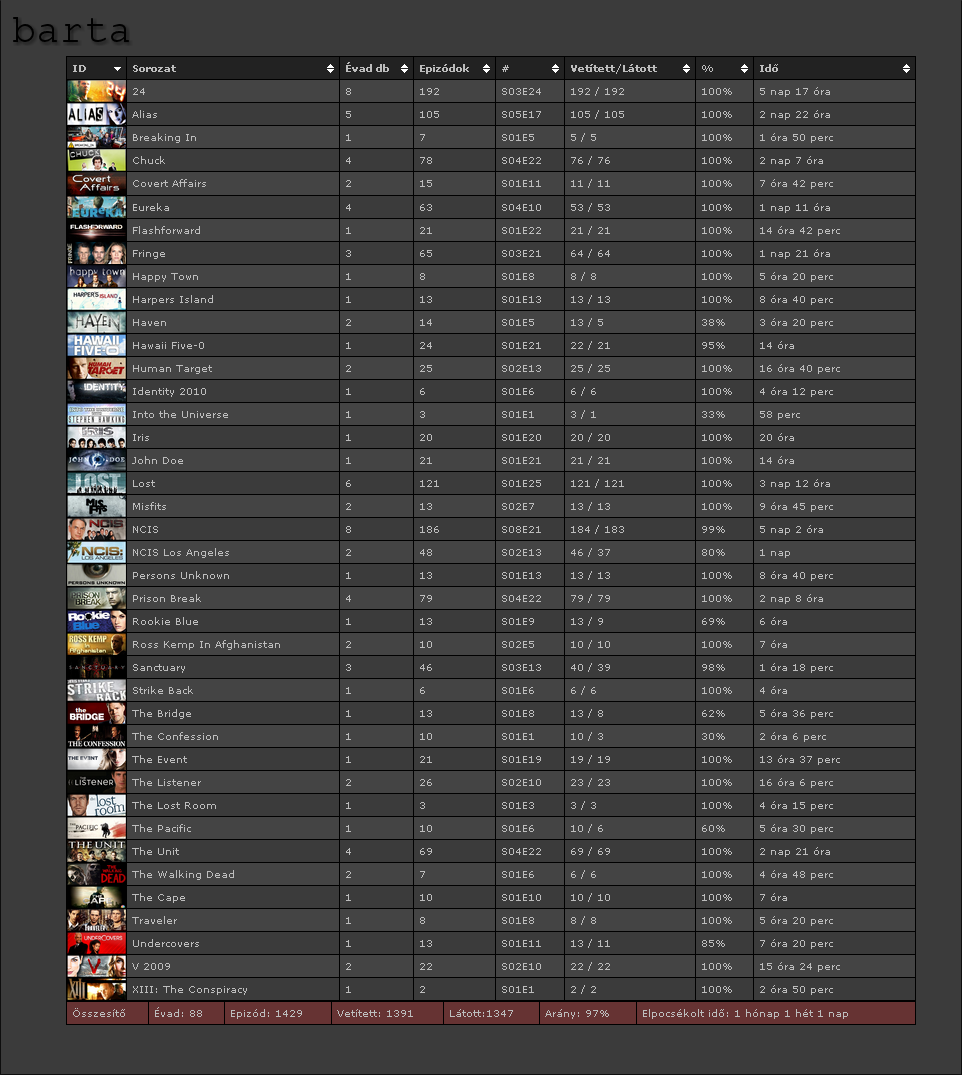This screenshot has height=1075, width=962.
Task: Click Hawaii Five-0 row 22 / 21 cell
Action: [629, 346]
